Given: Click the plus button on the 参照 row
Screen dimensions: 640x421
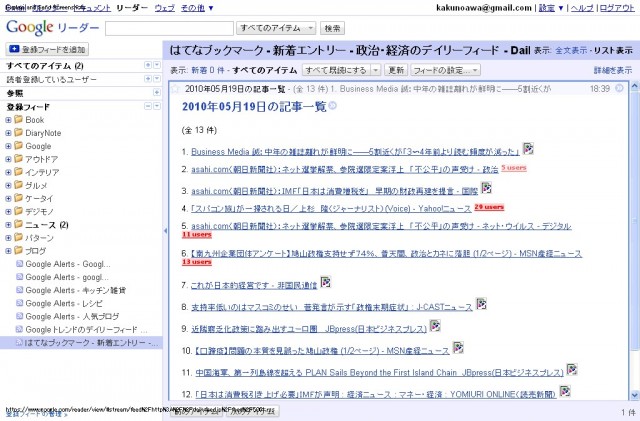Looking at the screenshot, I should (157, 93).
